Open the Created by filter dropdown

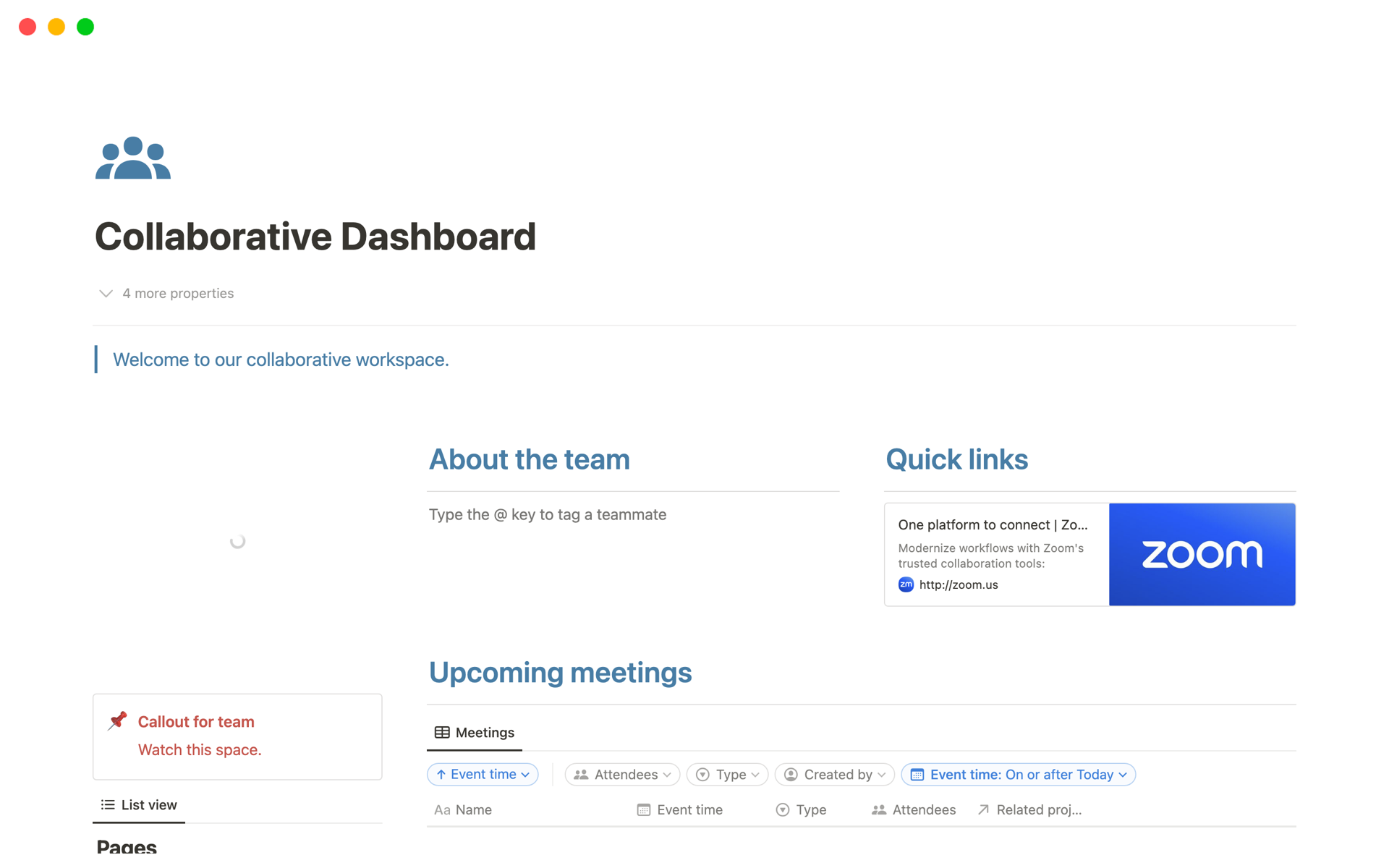click(x=834, y=774)
